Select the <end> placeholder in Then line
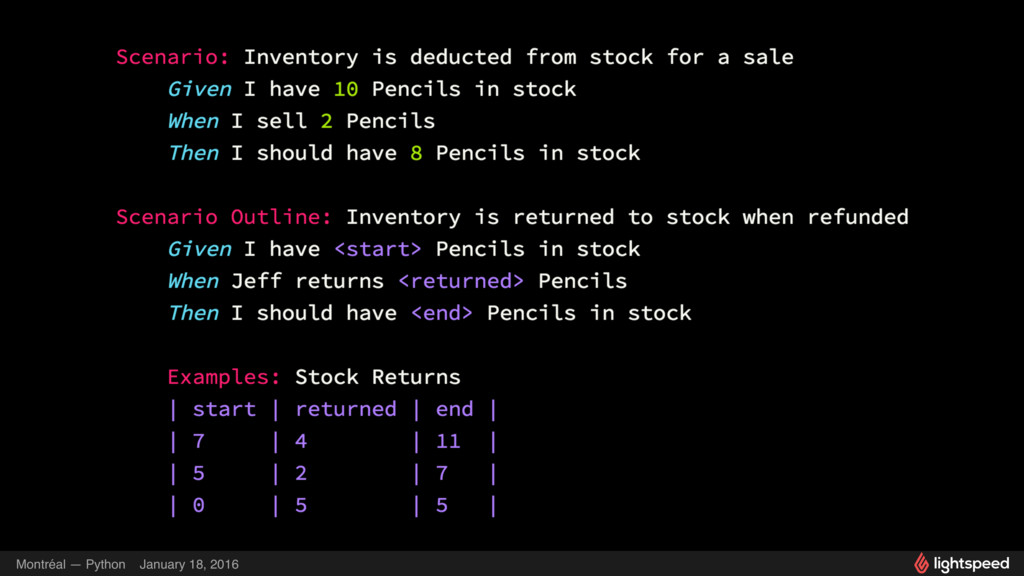 pos(441,313)
